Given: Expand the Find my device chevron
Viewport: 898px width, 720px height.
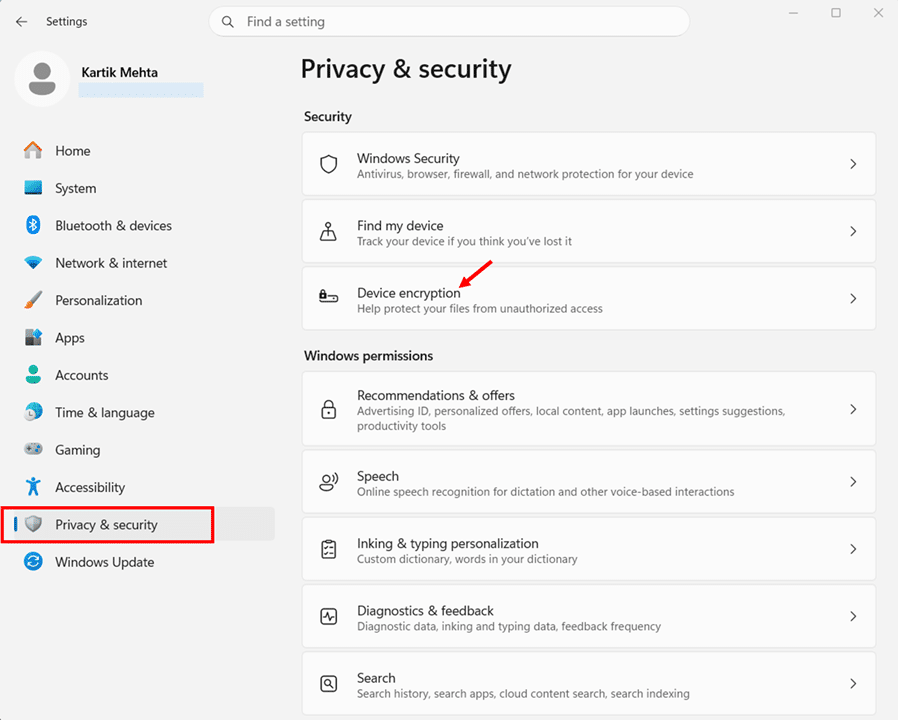Looking at the screenshot, I should click(x=853, y=231).
